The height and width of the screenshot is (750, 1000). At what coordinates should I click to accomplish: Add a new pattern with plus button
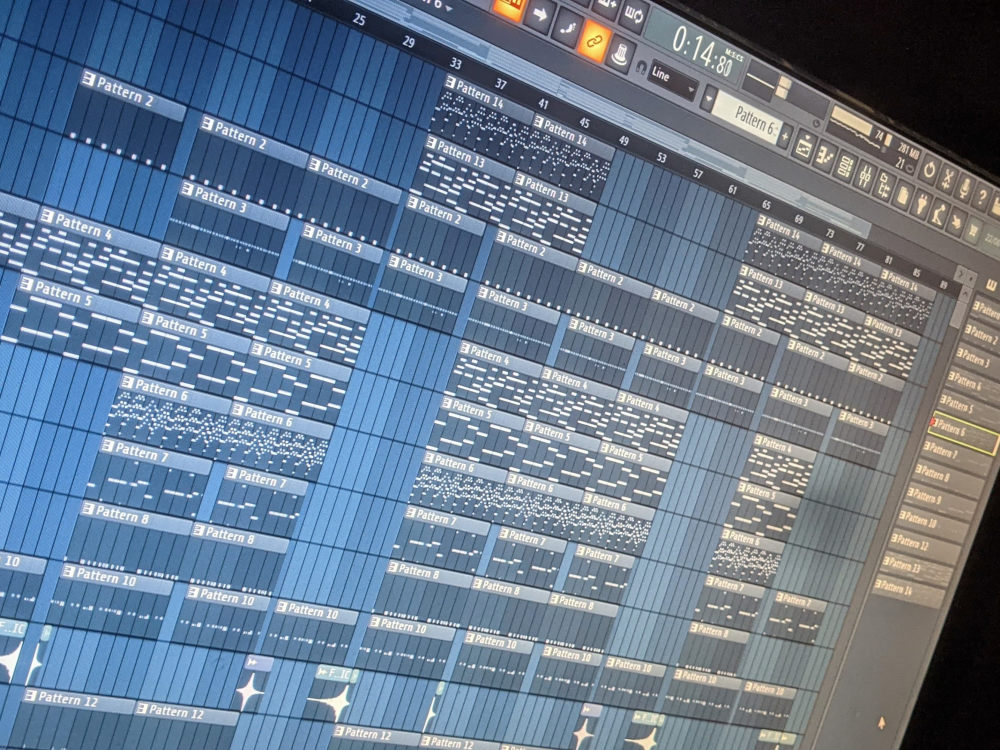pyautogui.click(x=784, y=136)
